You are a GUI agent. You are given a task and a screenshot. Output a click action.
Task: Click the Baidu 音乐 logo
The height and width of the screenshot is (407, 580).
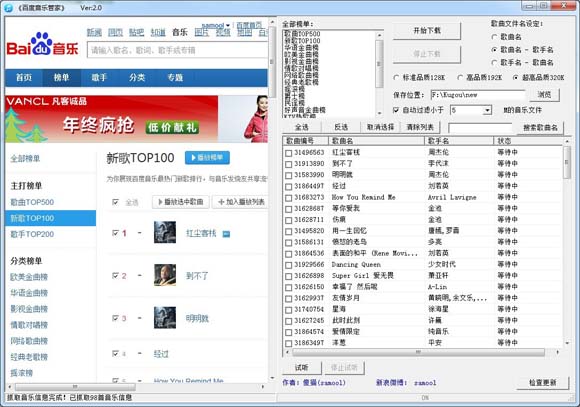pos(42,45)
